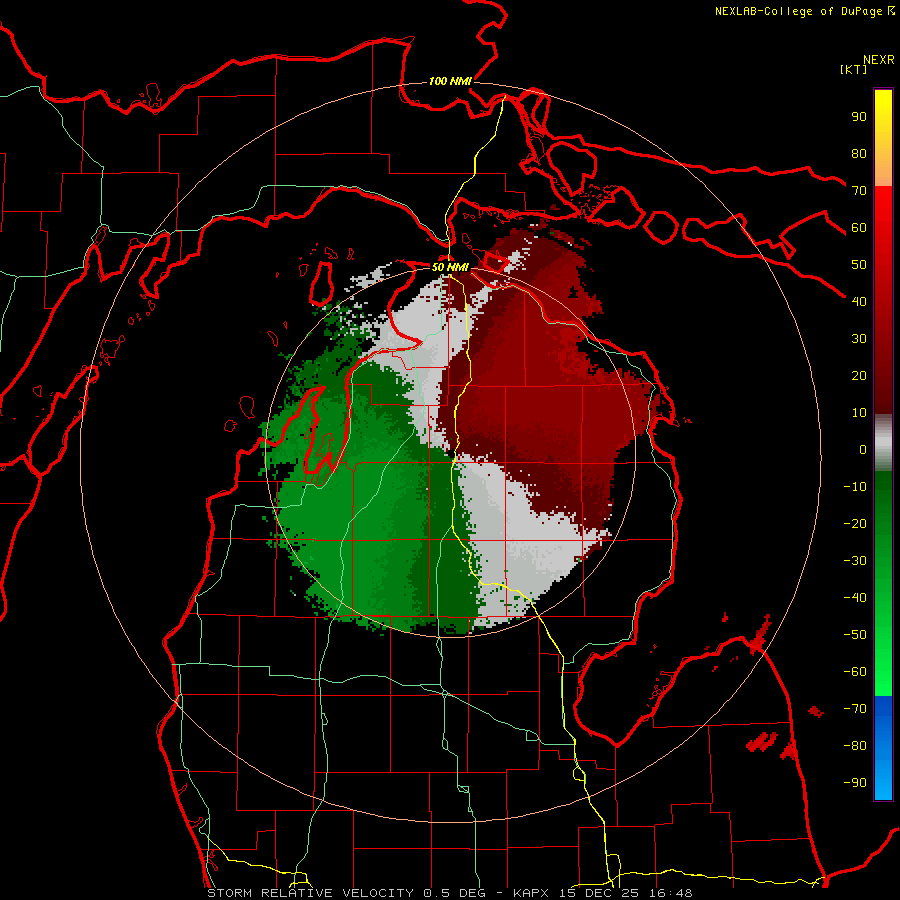Click the blue bottom segment of color bar
Viewport: 900px width, 900px height.
point(883,748)
